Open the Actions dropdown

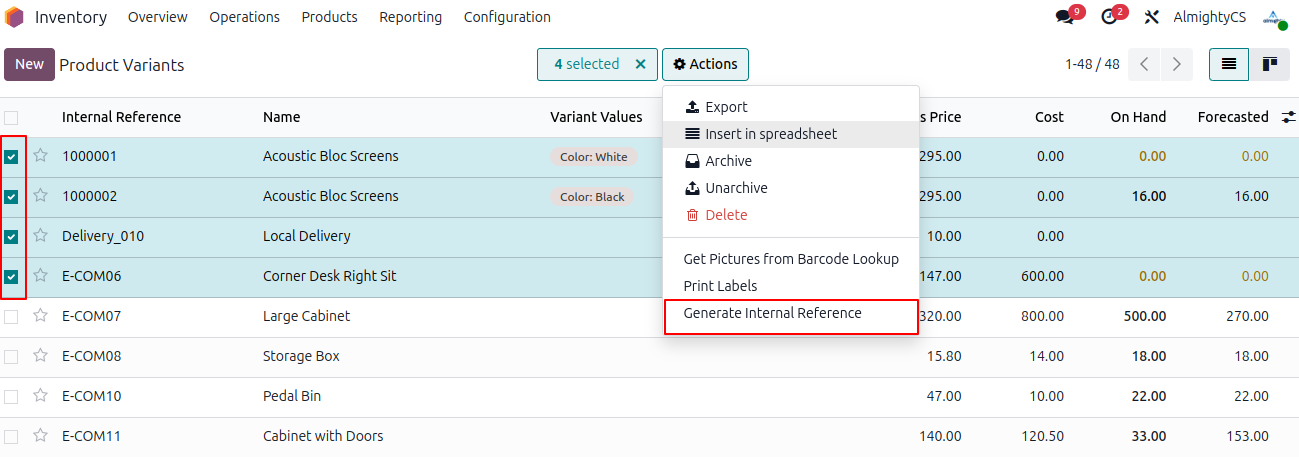(705, 64)
